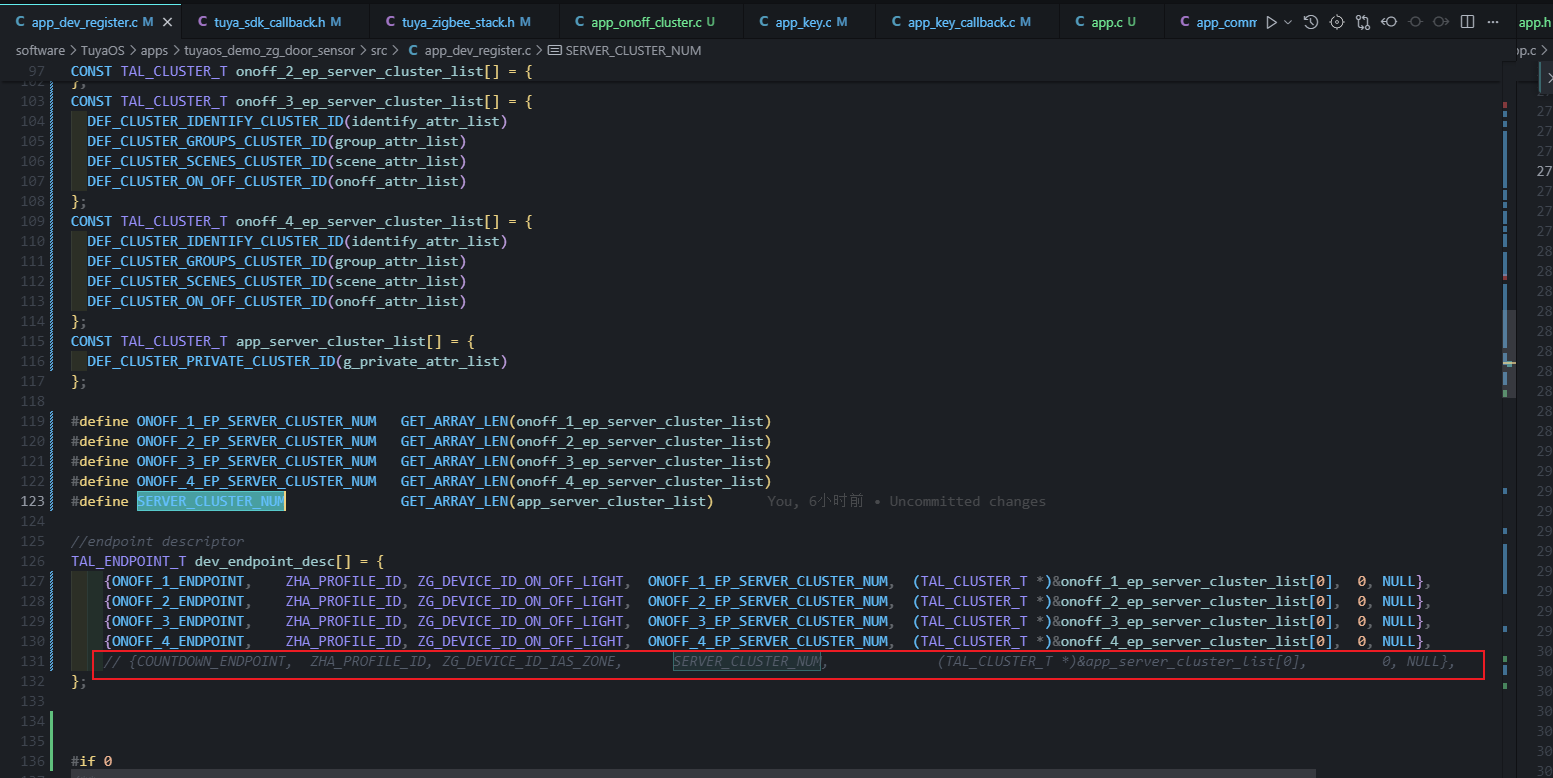Select the app.h tab in right editor group
The image size is (1553, 778).
[x=1533, y=22]
